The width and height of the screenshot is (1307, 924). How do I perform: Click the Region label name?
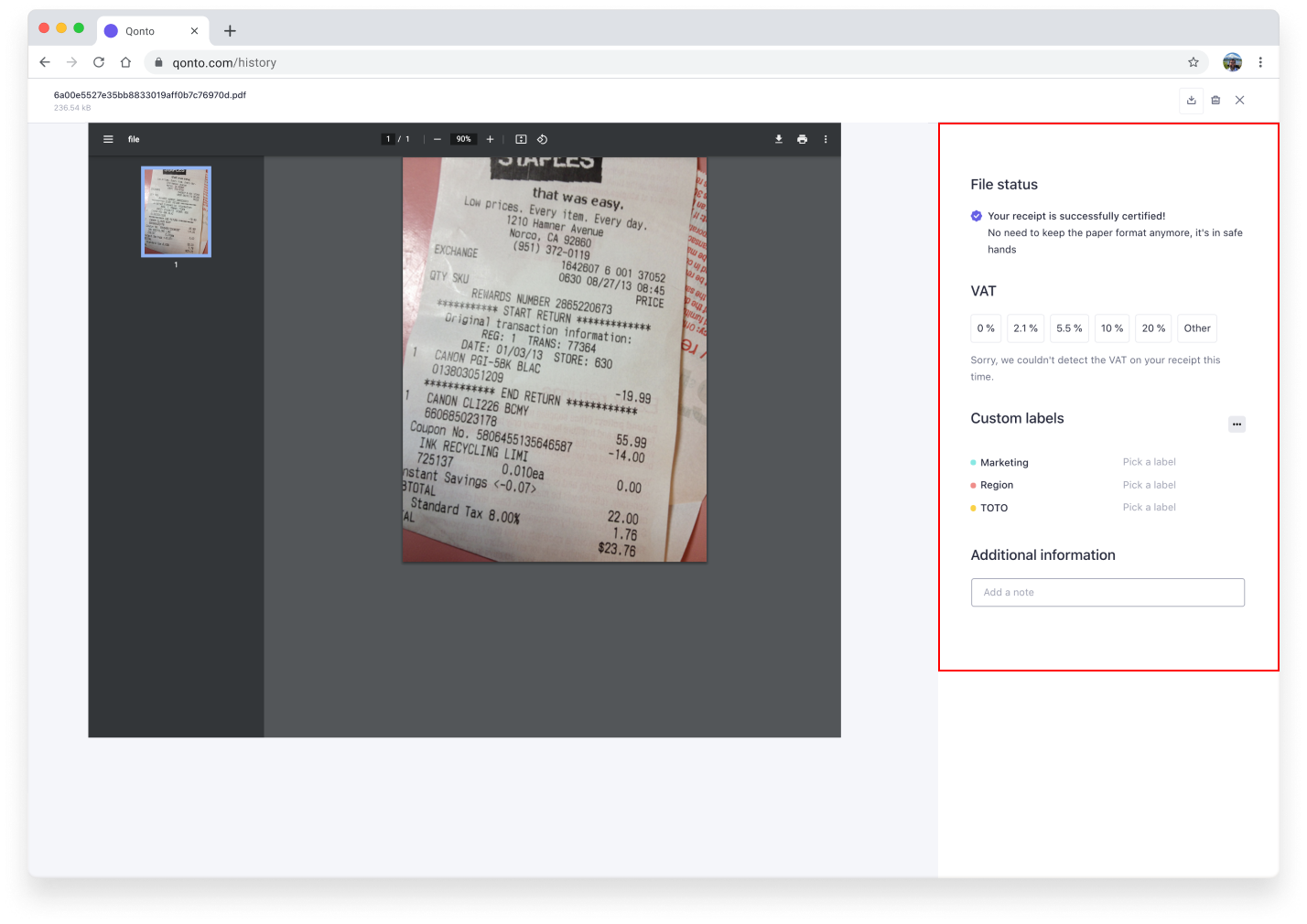(x=997, y=486)
